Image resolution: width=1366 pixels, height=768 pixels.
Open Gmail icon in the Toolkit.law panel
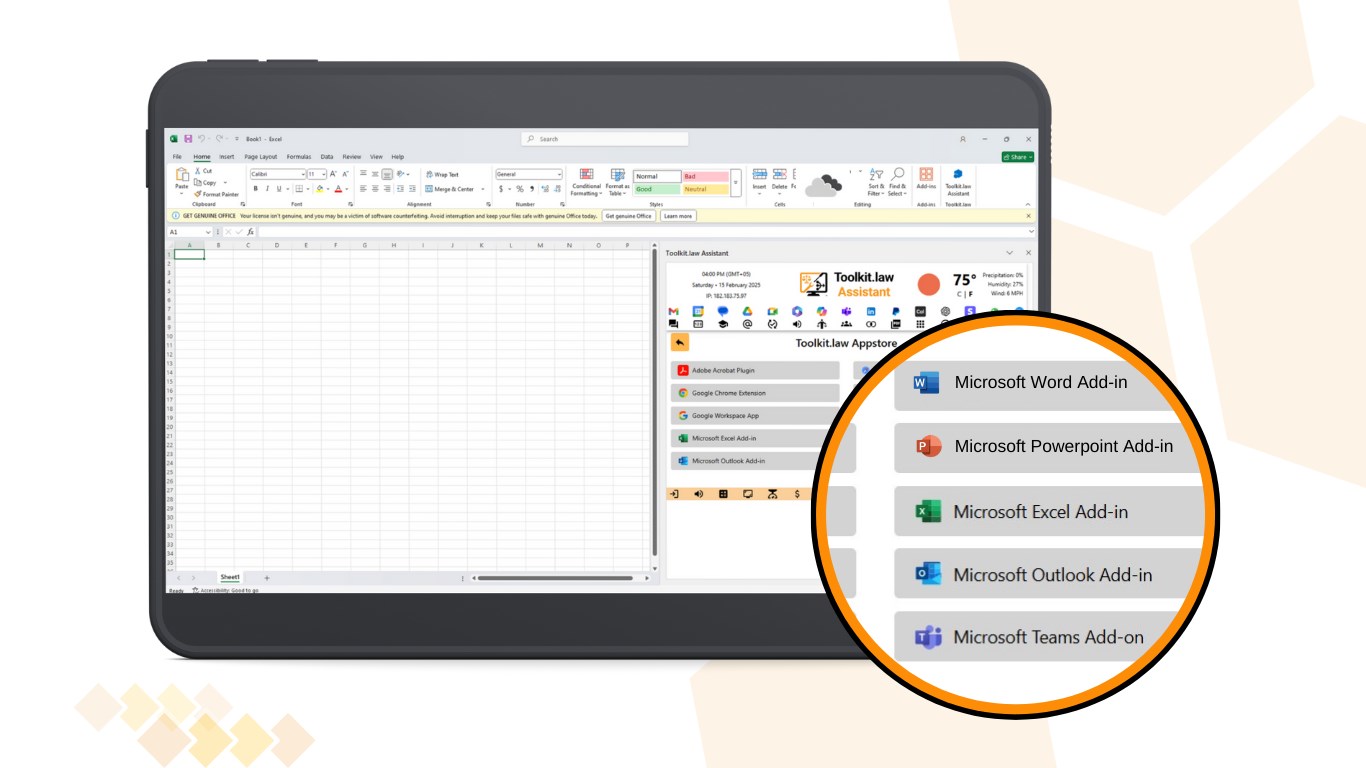(x=673, y=311)
